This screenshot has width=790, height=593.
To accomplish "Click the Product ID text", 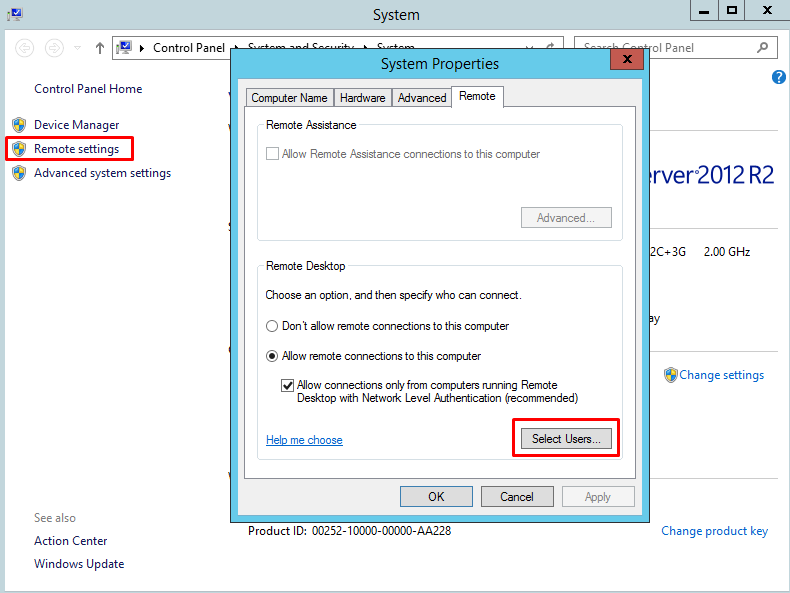I will (350, 531).
